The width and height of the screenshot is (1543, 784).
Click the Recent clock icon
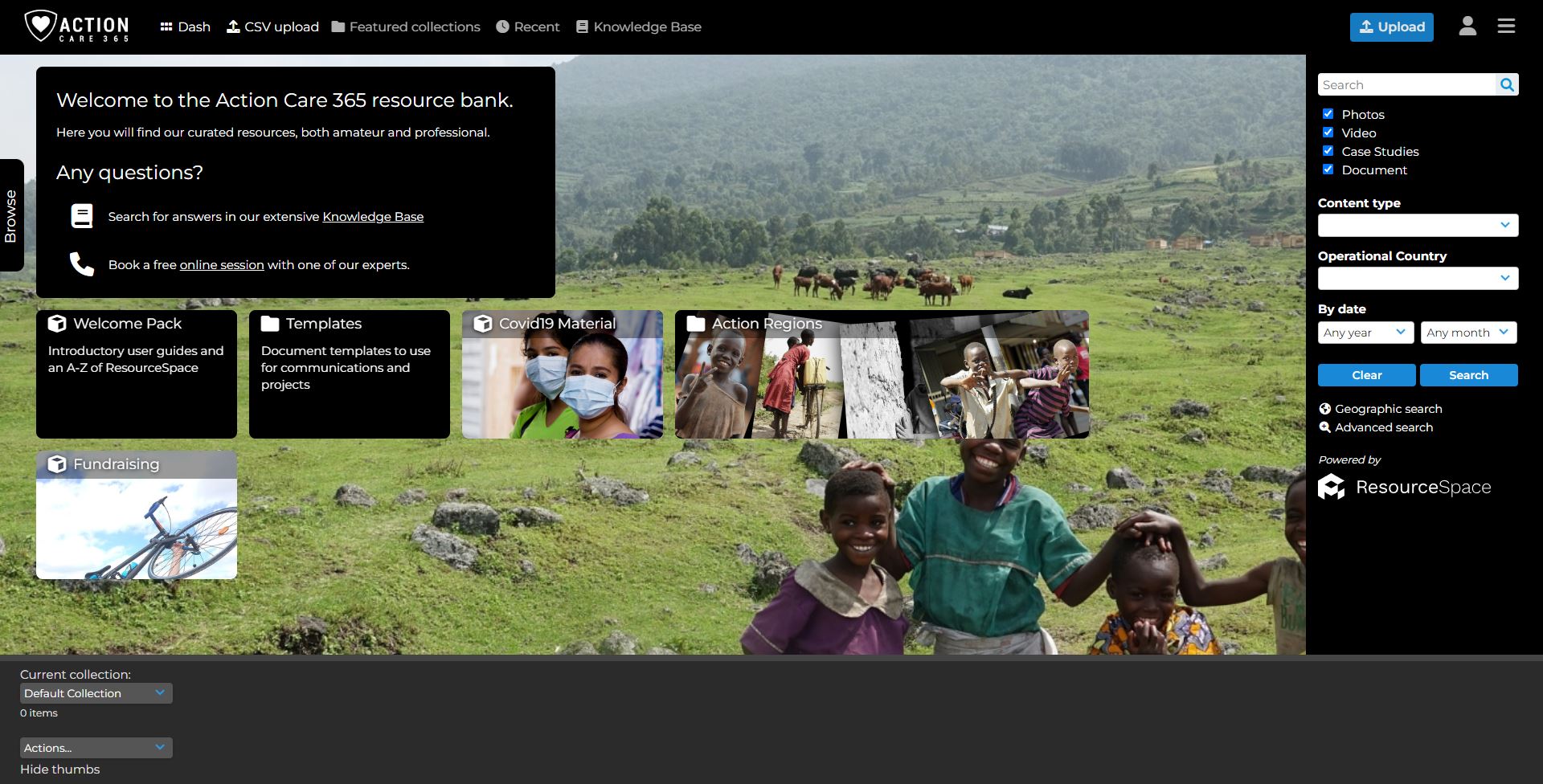[502, 27]
